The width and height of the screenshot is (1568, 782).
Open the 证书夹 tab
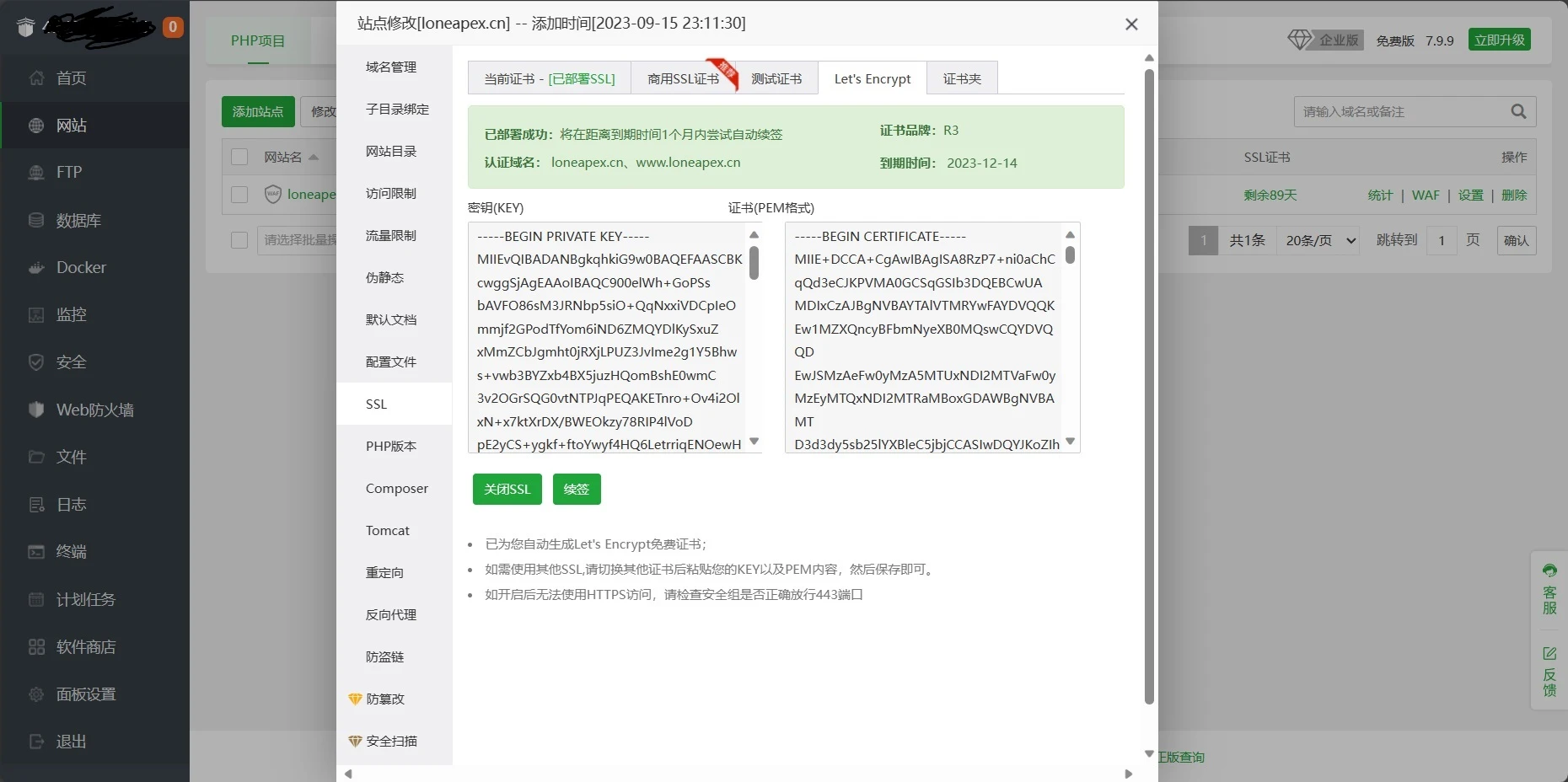[x=962, y=79]
